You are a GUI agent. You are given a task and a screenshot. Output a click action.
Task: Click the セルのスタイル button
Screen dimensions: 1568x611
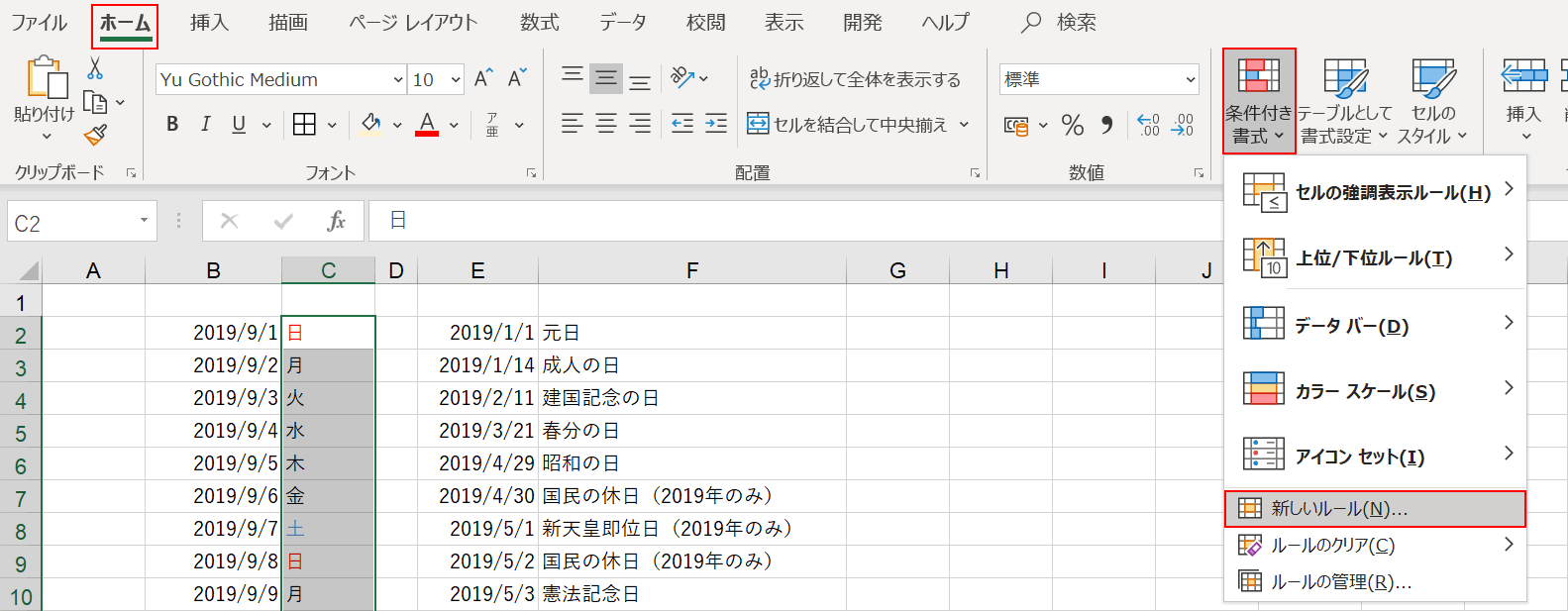click(1432, 101)
